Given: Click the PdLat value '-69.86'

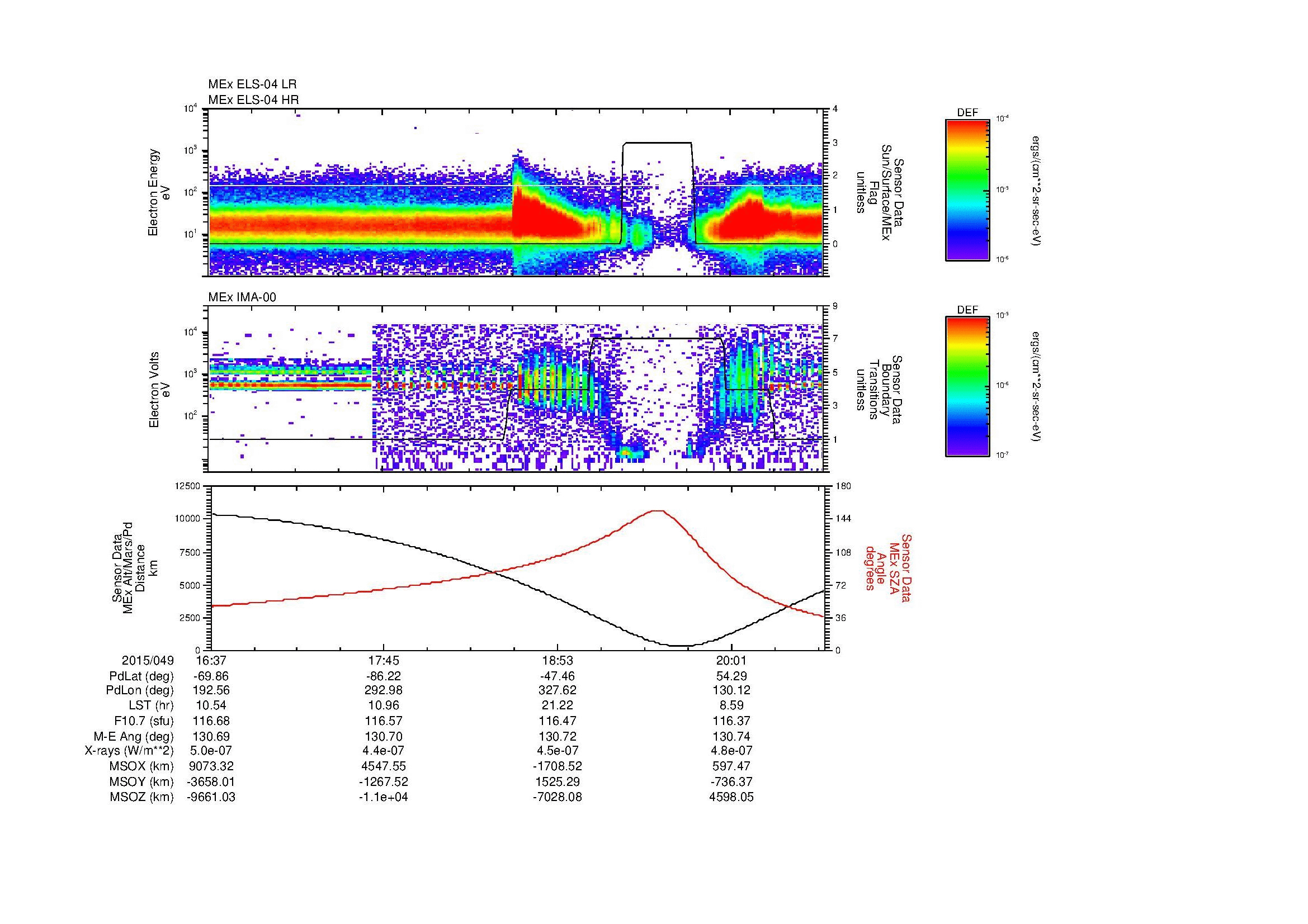Looking at the screenshot, I should pos(211,676).
